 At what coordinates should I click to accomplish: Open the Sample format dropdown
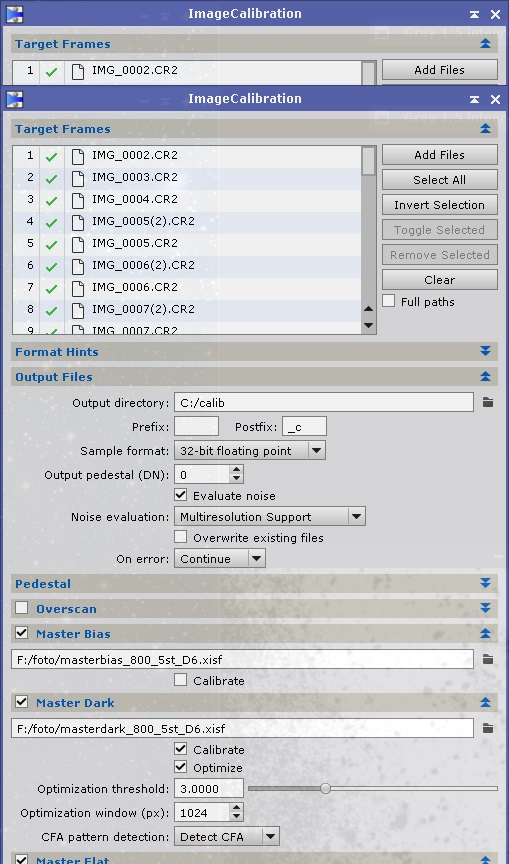click(x=250, y=450)
